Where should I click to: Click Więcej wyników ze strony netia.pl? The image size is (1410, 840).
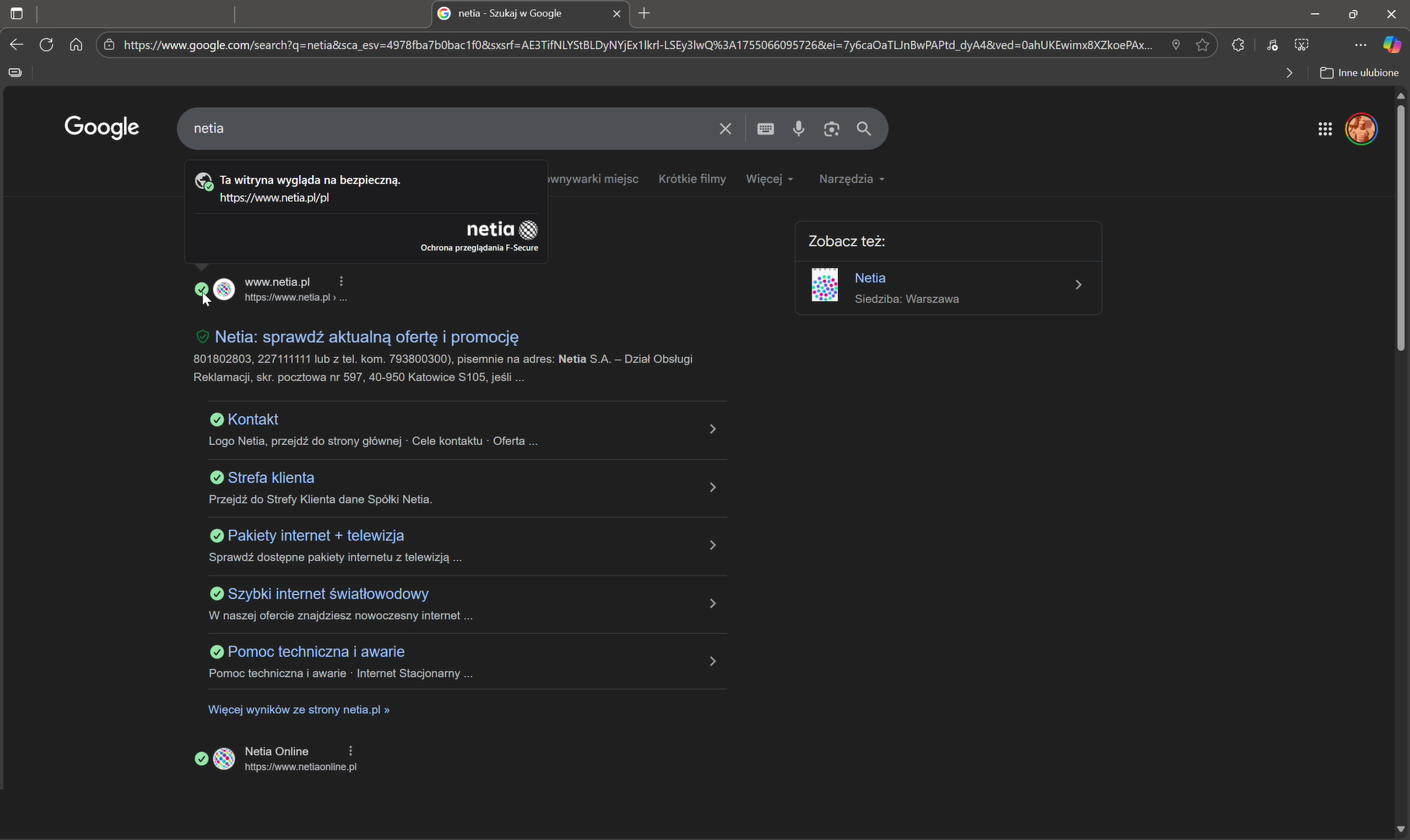(299, 709)
